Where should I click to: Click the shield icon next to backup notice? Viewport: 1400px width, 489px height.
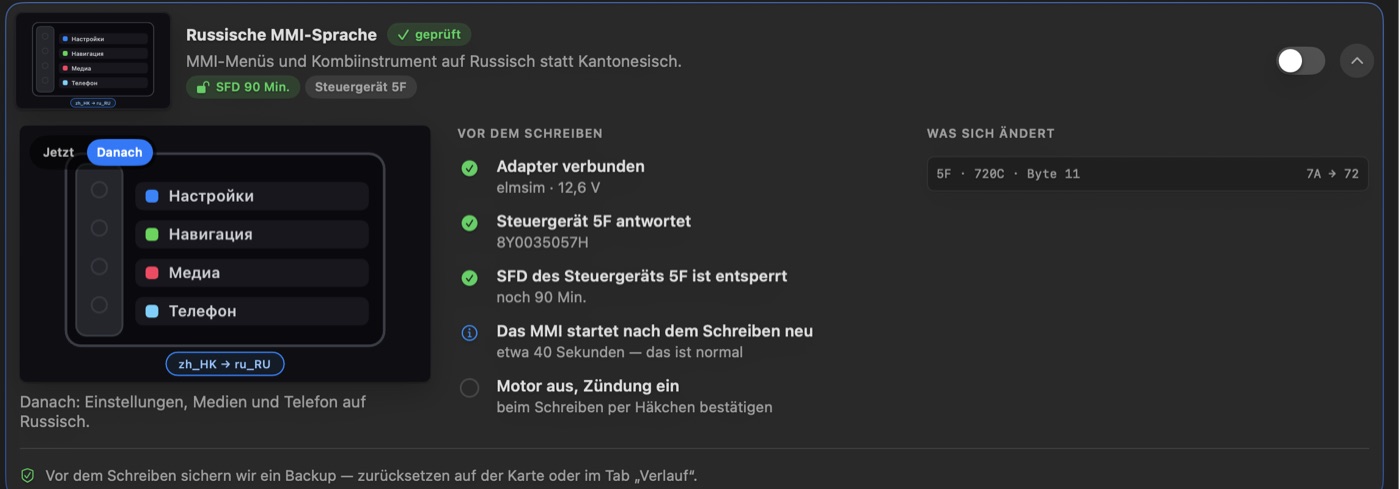coord(28,476)
